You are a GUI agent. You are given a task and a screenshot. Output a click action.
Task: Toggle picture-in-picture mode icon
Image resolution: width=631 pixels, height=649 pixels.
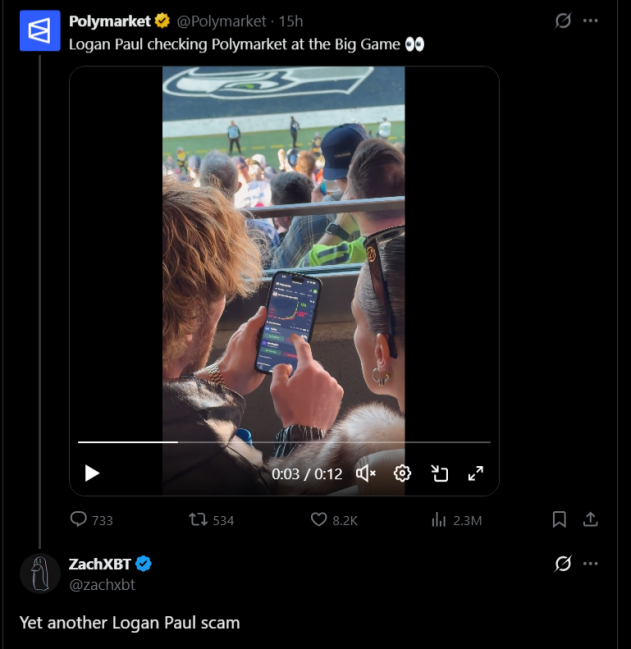coord(439,473)
